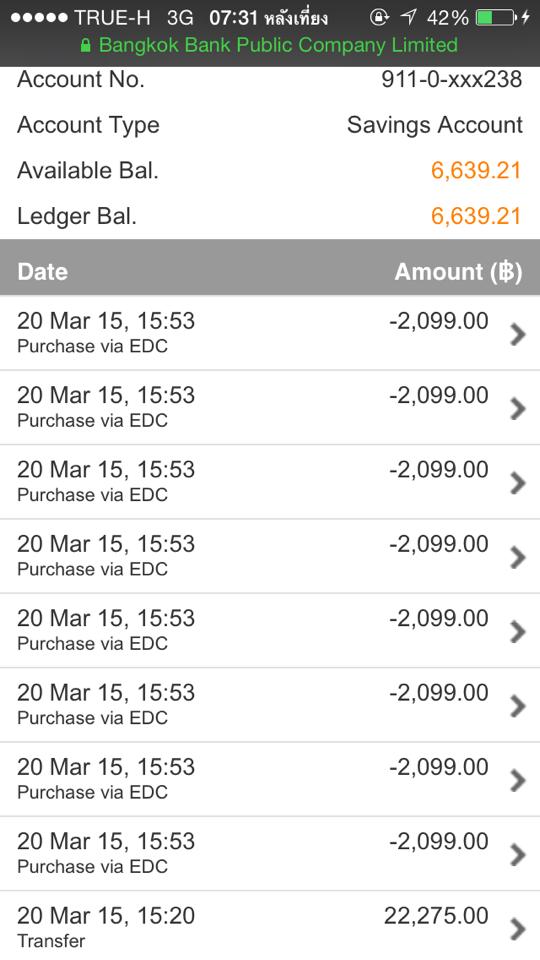Tap the battery icon in status bar
Screen dimensions: 540x960
point(496,18)
